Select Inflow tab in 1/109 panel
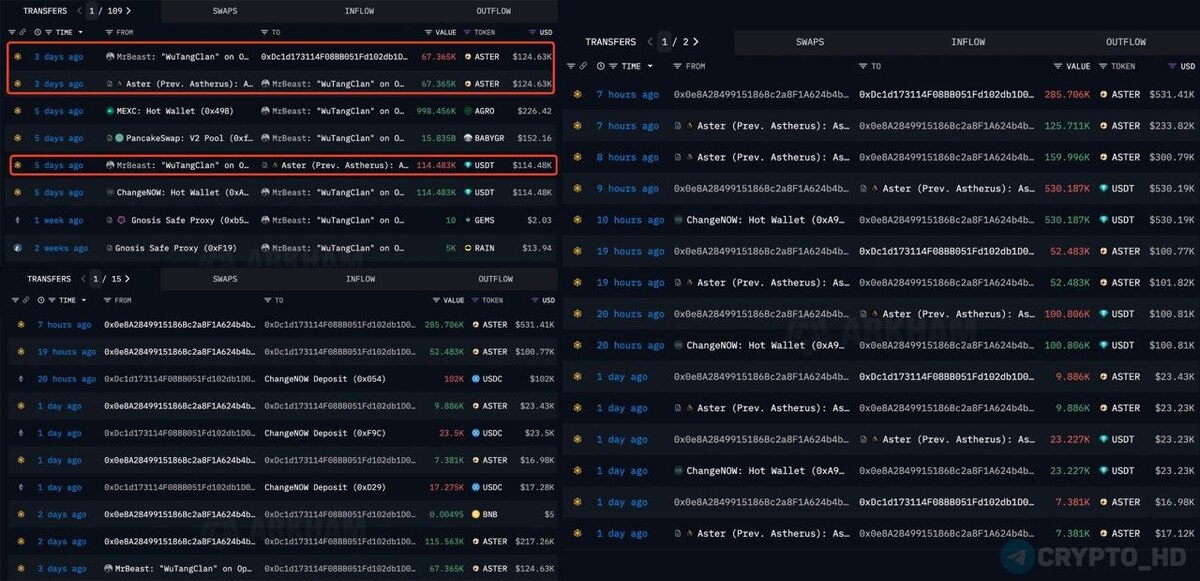 [359, 11]
